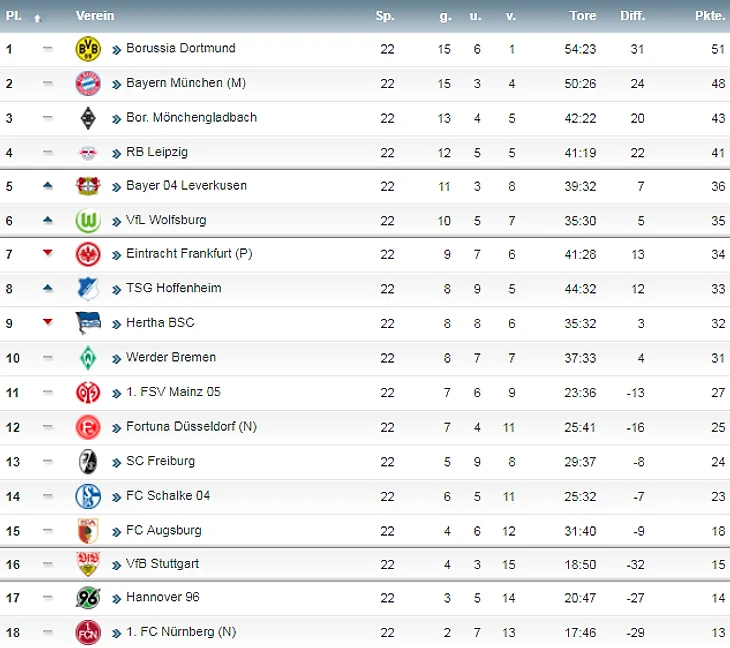Screen dimensions: 730x648
Task: Select the Verein column header
Action: (x=95, y=16)
